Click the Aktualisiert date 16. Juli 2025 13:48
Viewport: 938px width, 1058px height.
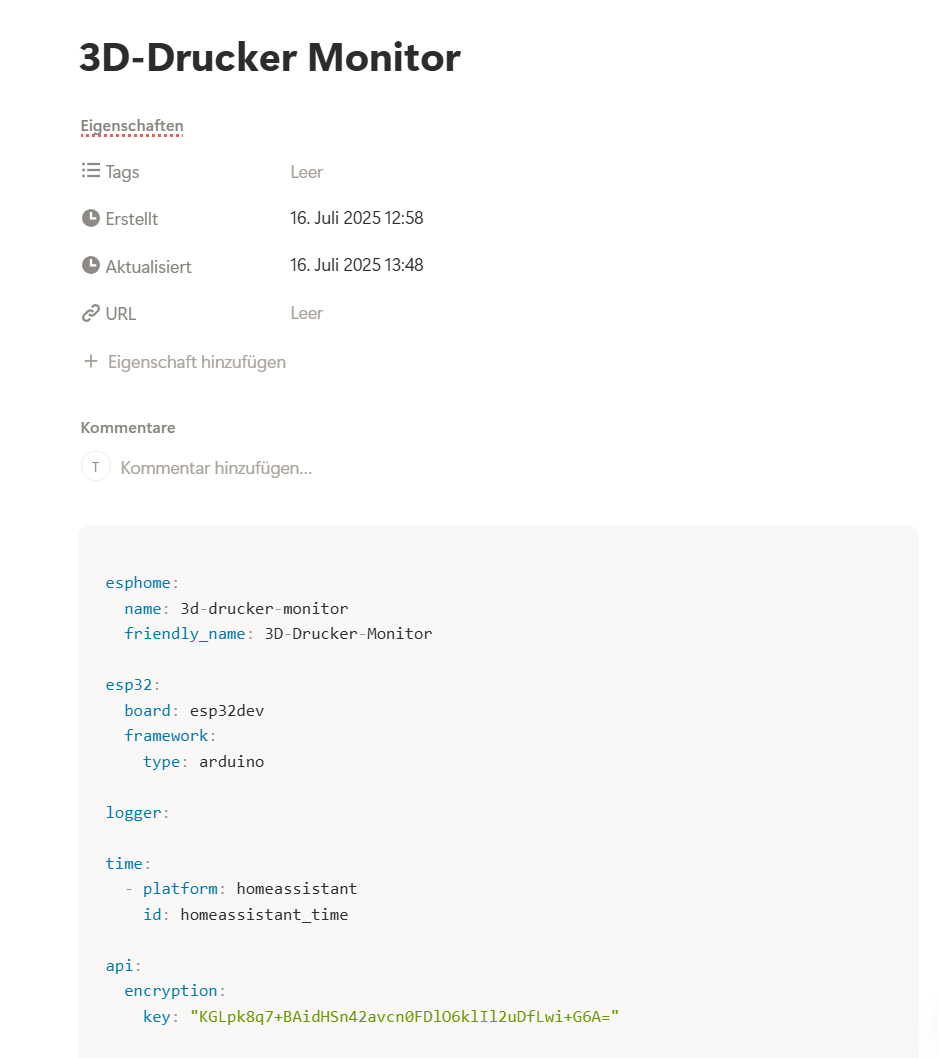coord(357,266)
